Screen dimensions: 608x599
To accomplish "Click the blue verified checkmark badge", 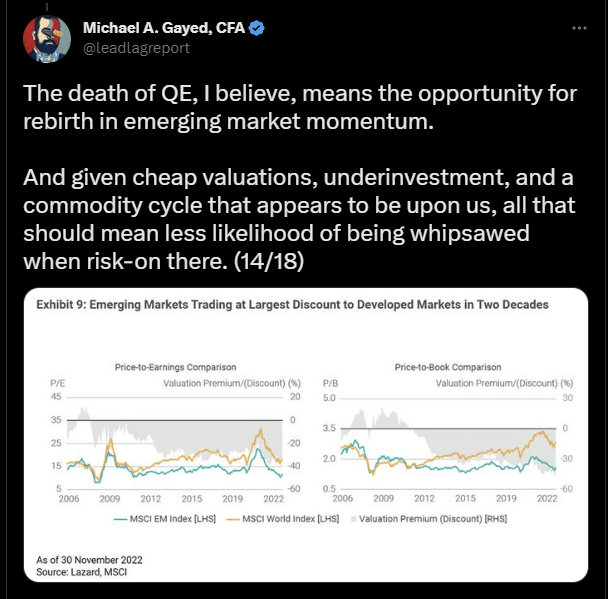I will (256, 28).
